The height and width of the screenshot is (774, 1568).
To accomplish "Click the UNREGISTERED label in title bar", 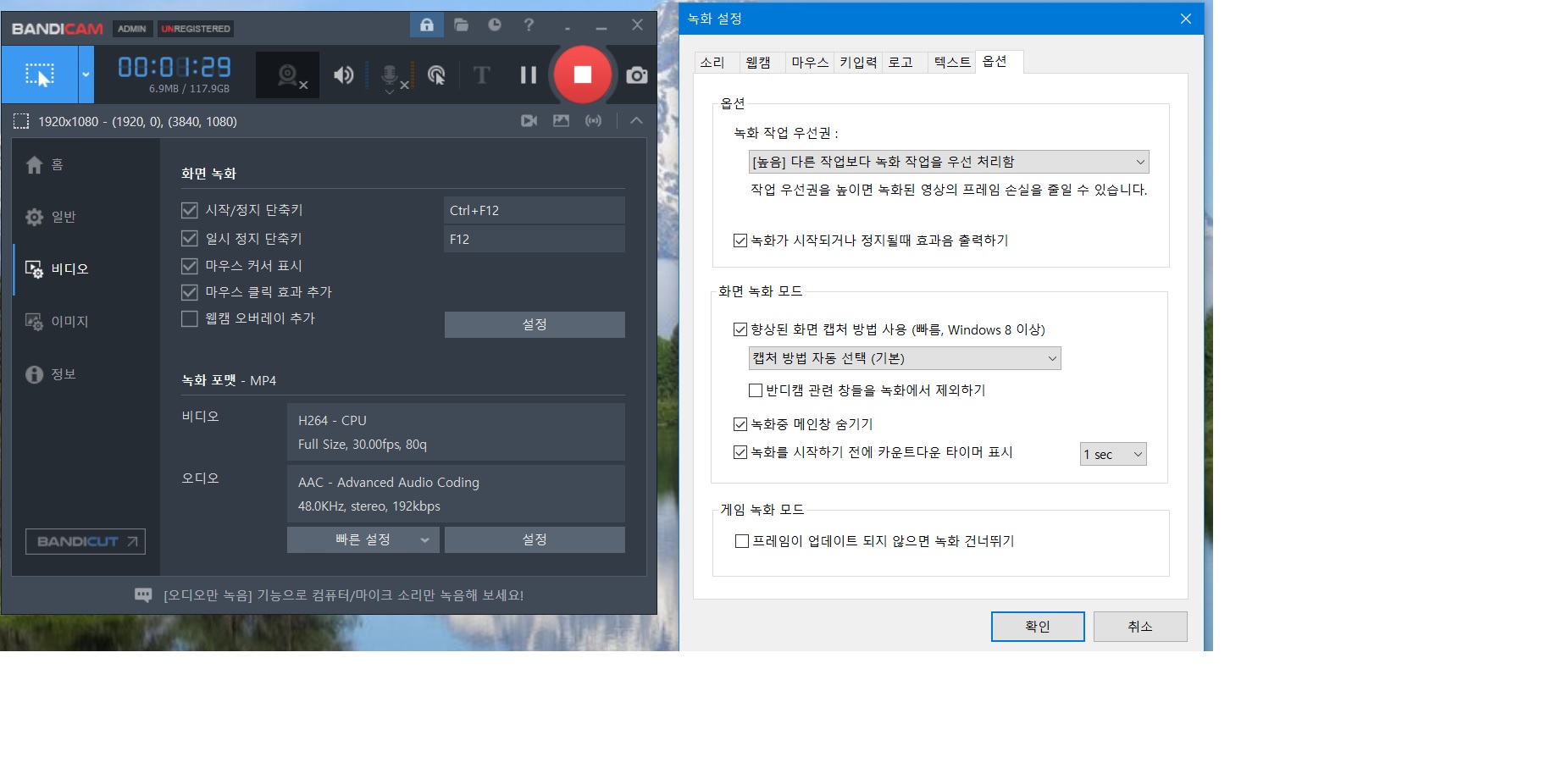I will (196, 29).
